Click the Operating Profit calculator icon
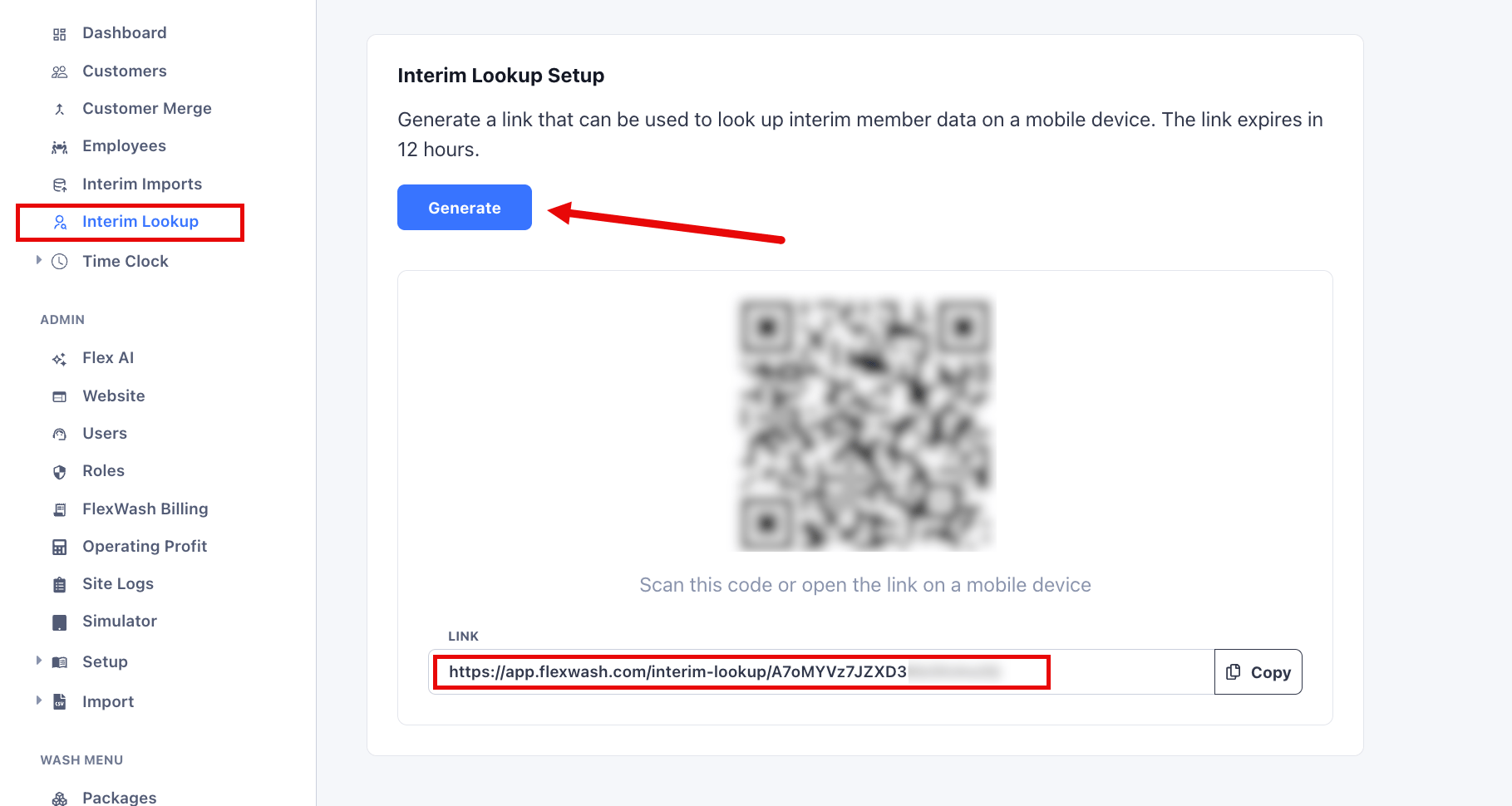 click(59, 547)
